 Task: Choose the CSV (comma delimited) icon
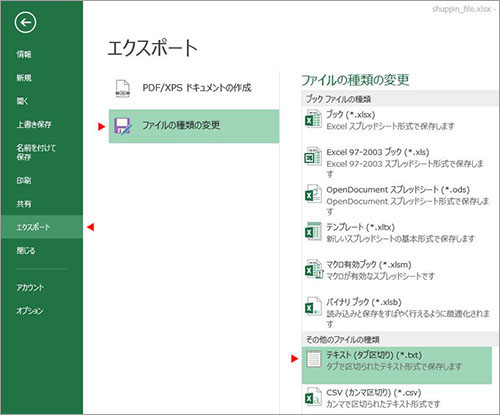click(x=313, y=397)
